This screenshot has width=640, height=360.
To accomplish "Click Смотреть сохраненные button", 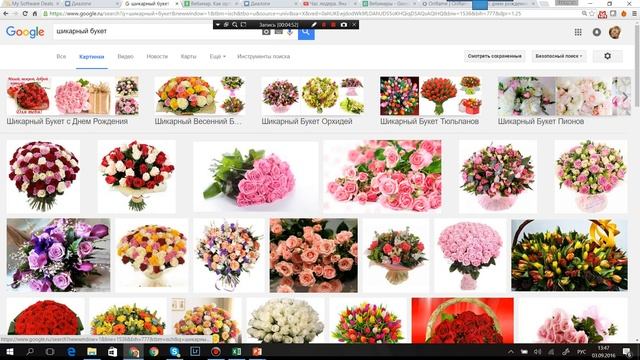I will point(495,56).
